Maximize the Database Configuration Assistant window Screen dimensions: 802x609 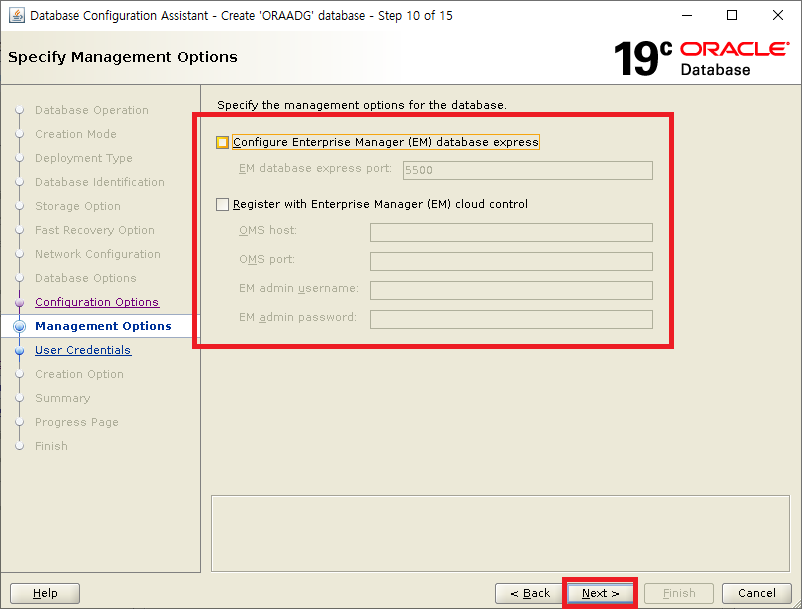(x=732, y=15)
